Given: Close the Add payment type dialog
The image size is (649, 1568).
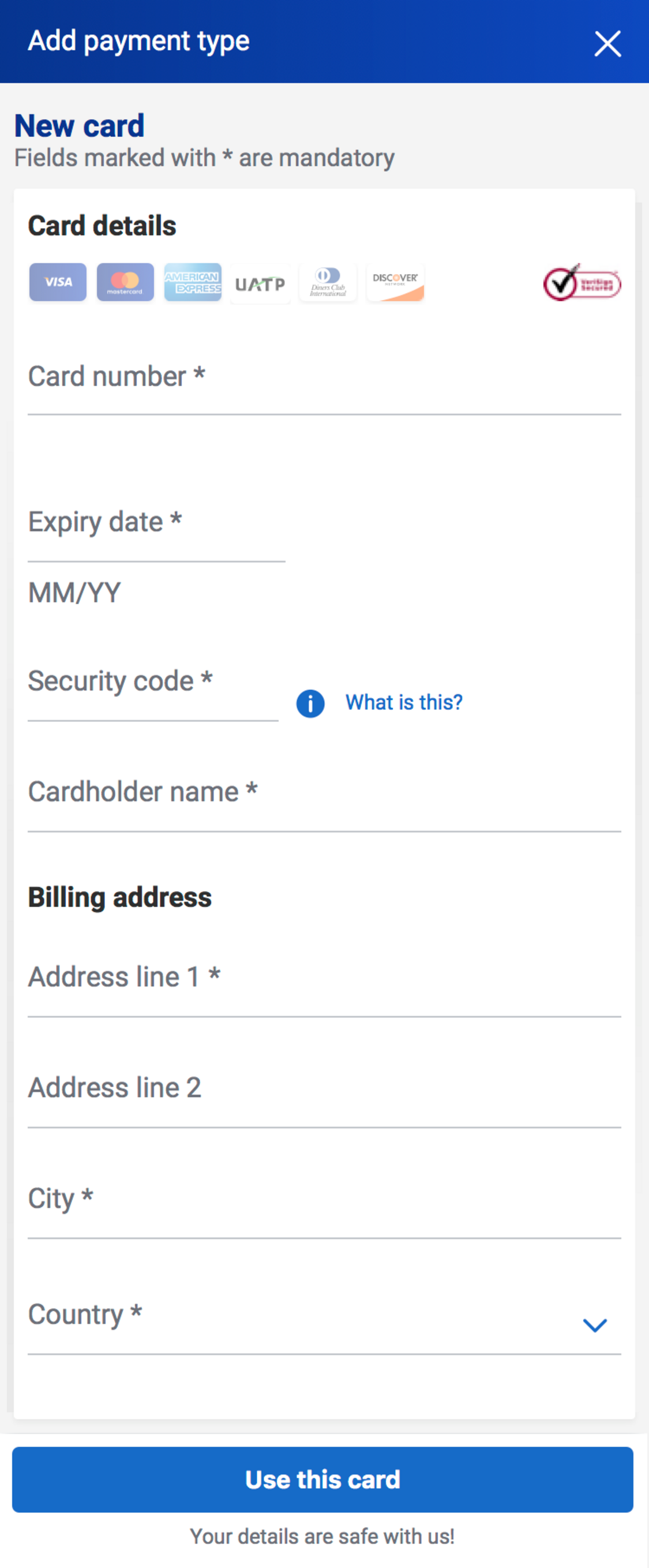Looking at the screenshot, I should tap(606, 43).
